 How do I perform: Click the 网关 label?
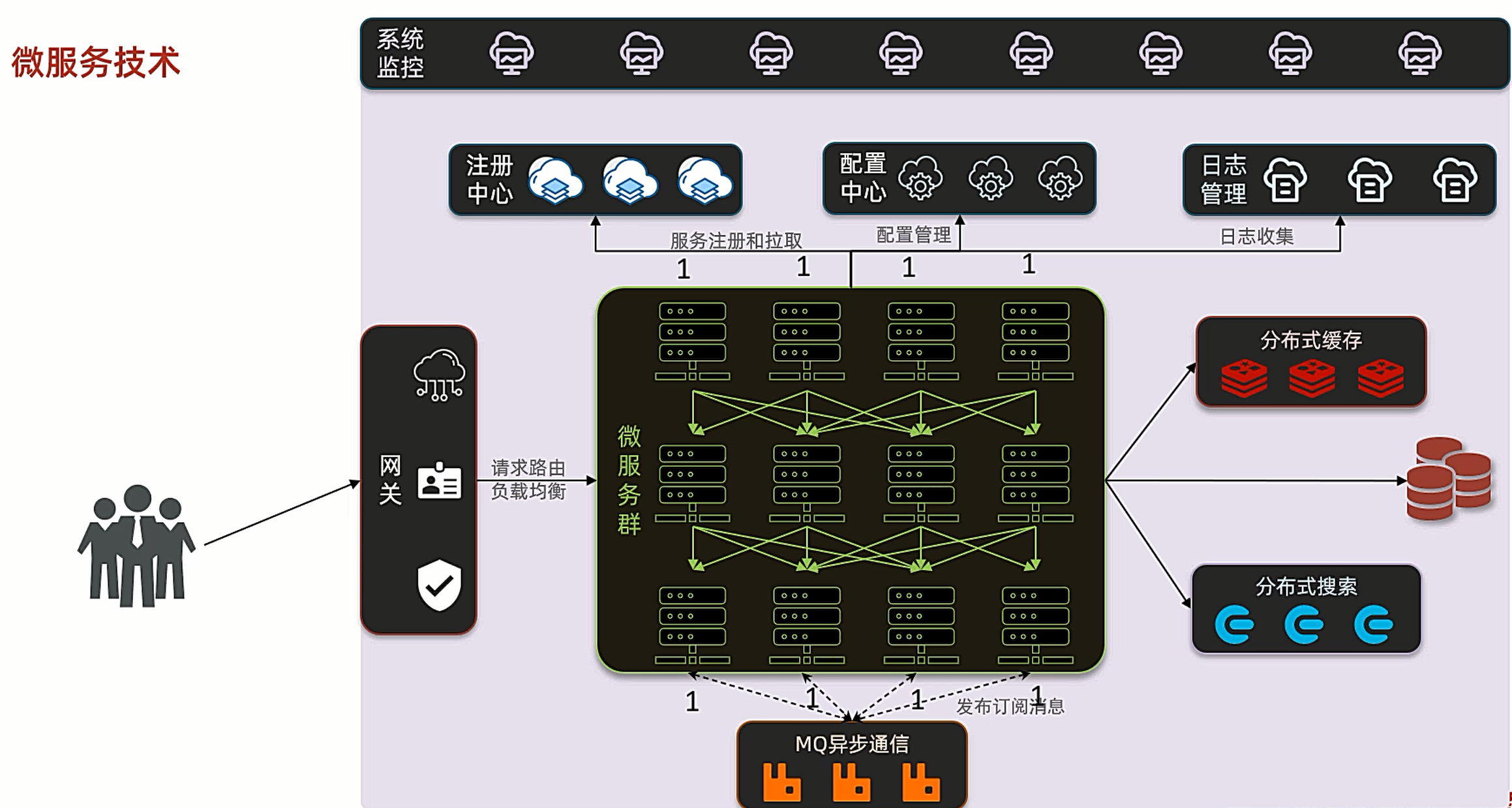pos(390,480)
